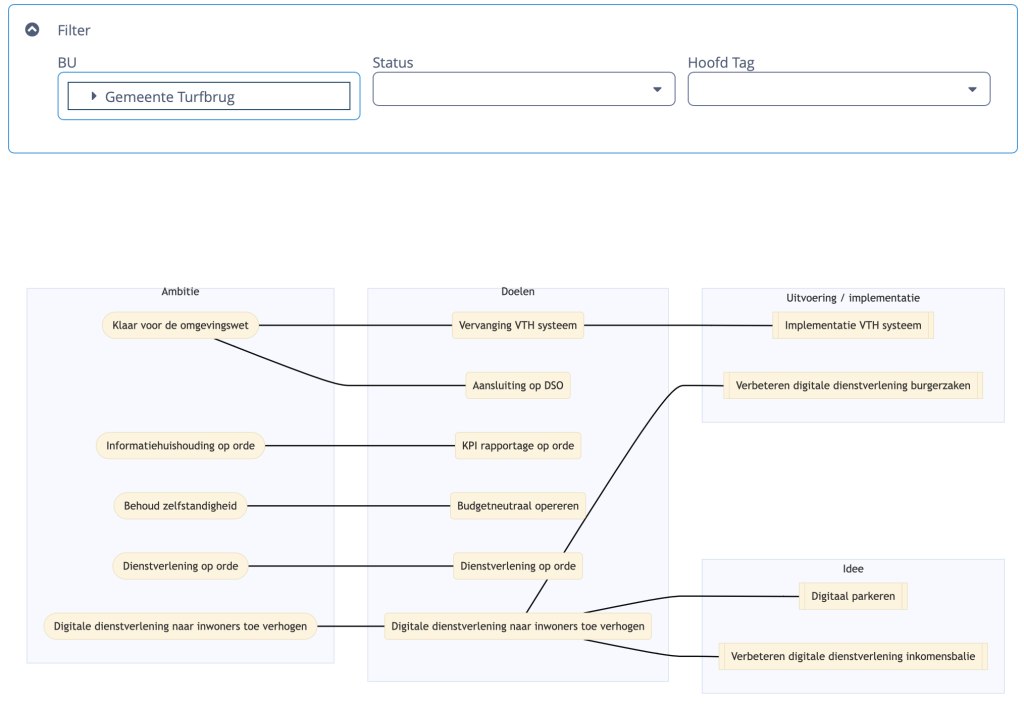Click the Filter heading text
The image size is (1024, 705).
(74, 30)
